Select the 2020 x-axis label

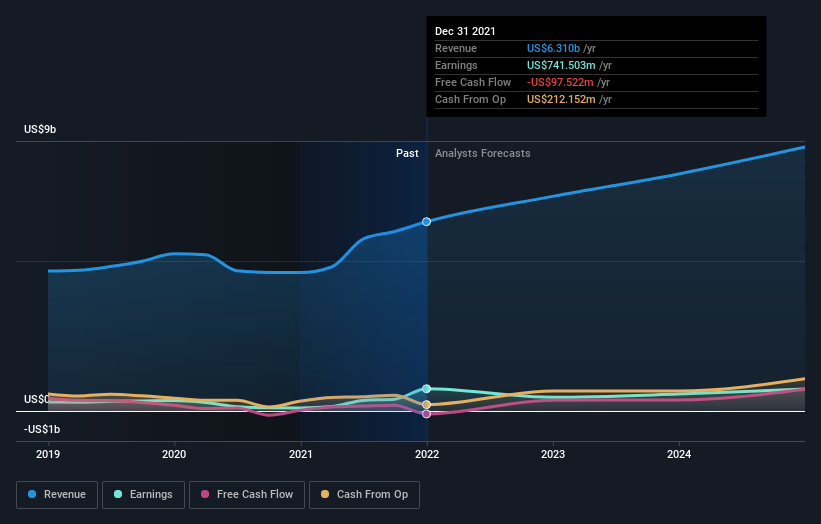pyautogui.click(x=174, y=454)
